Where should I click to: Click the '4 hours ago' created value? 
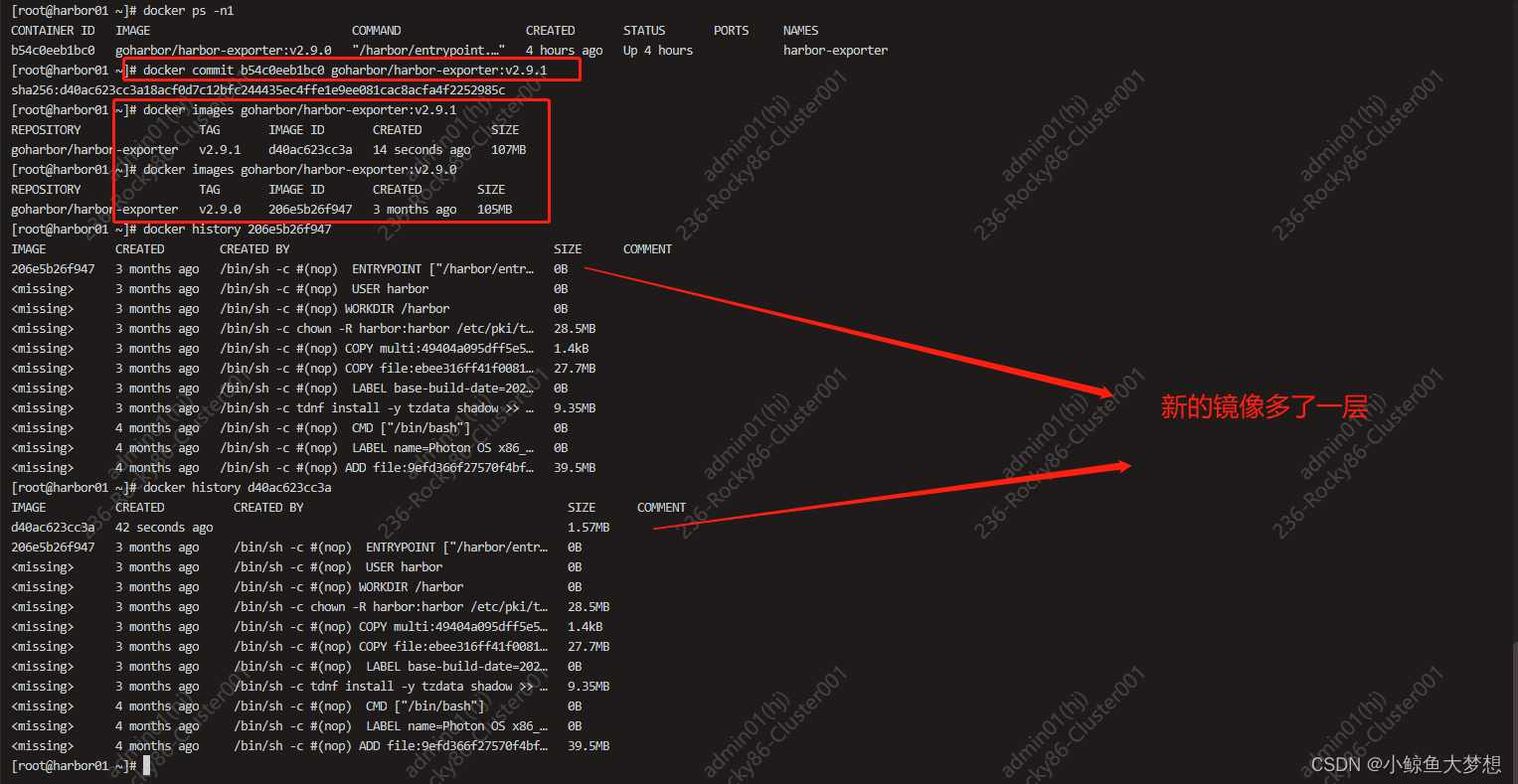coord(564,51)
